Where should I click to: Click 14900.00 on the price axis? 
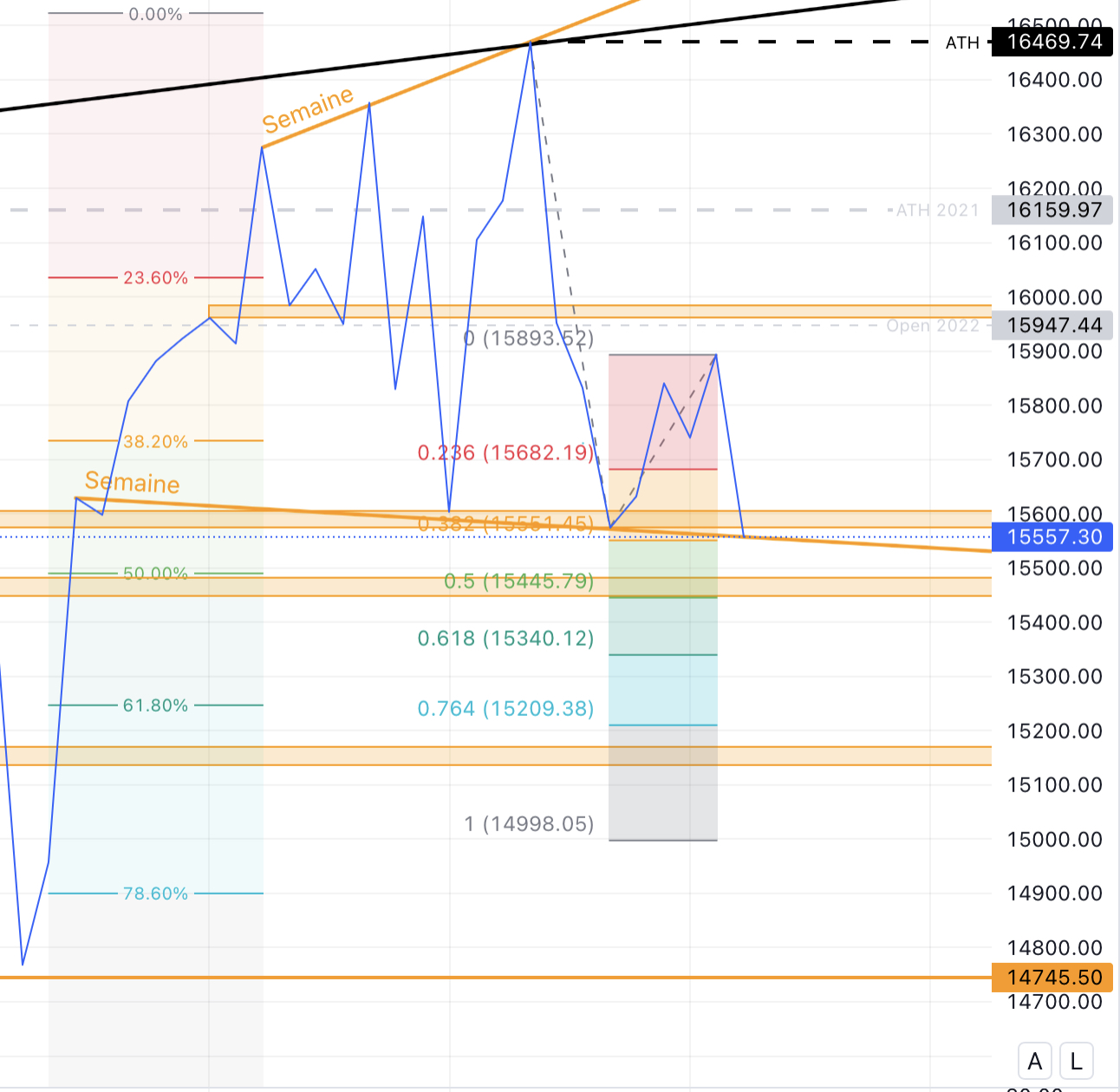click(1054, 894)
